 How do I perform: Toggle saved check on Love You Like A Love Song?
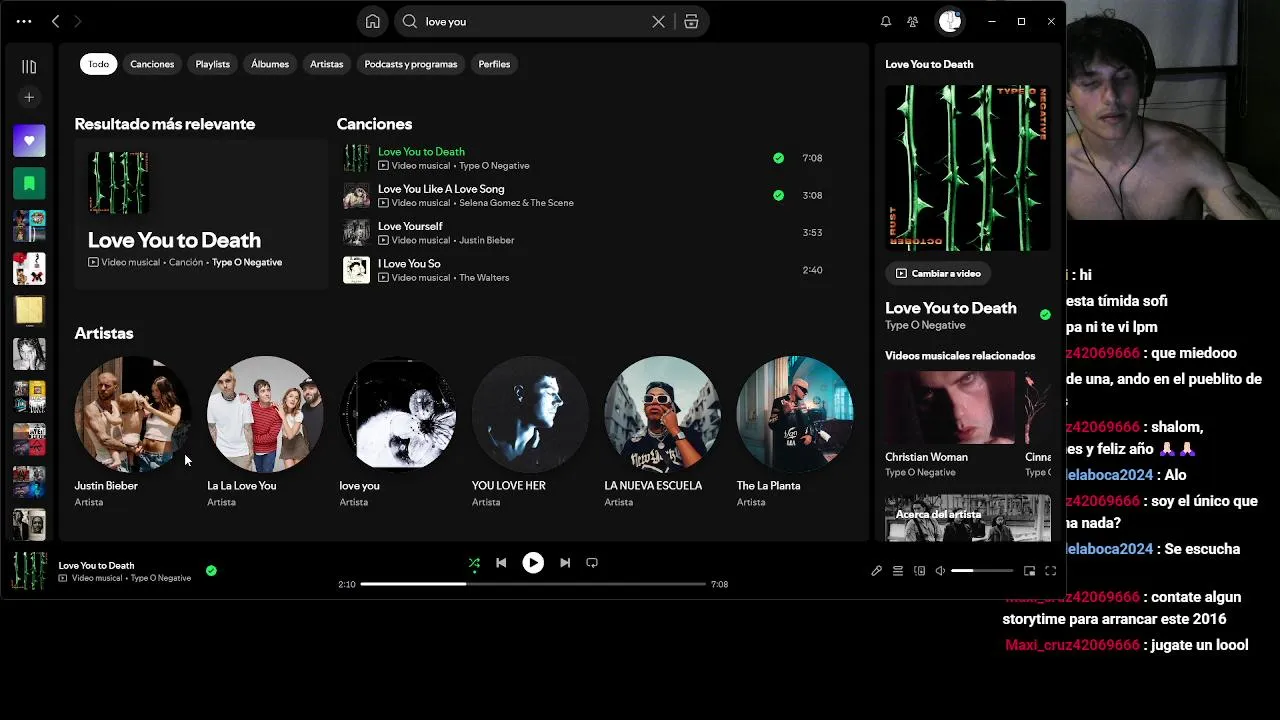click(778, 195)
